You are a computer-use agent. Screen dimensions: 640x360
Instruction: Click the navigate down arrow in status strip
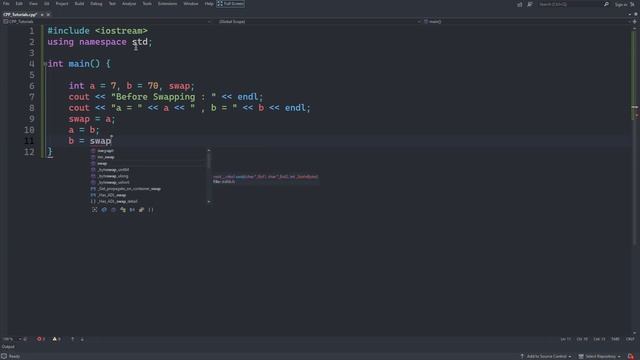pyautogui.click(x=82, y=339)
